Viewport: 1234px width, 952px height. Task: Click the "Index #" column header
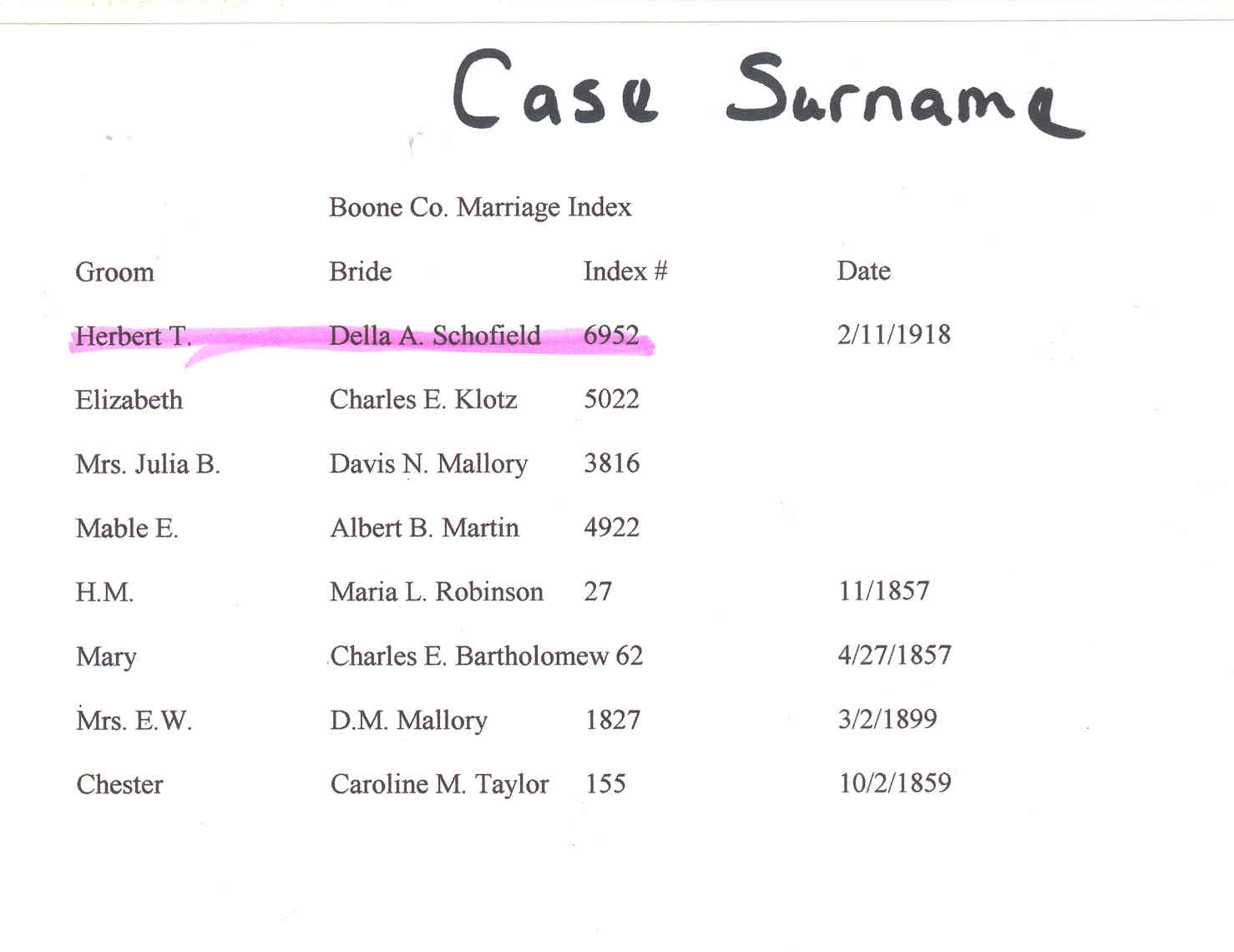click(x=625, y=271)
